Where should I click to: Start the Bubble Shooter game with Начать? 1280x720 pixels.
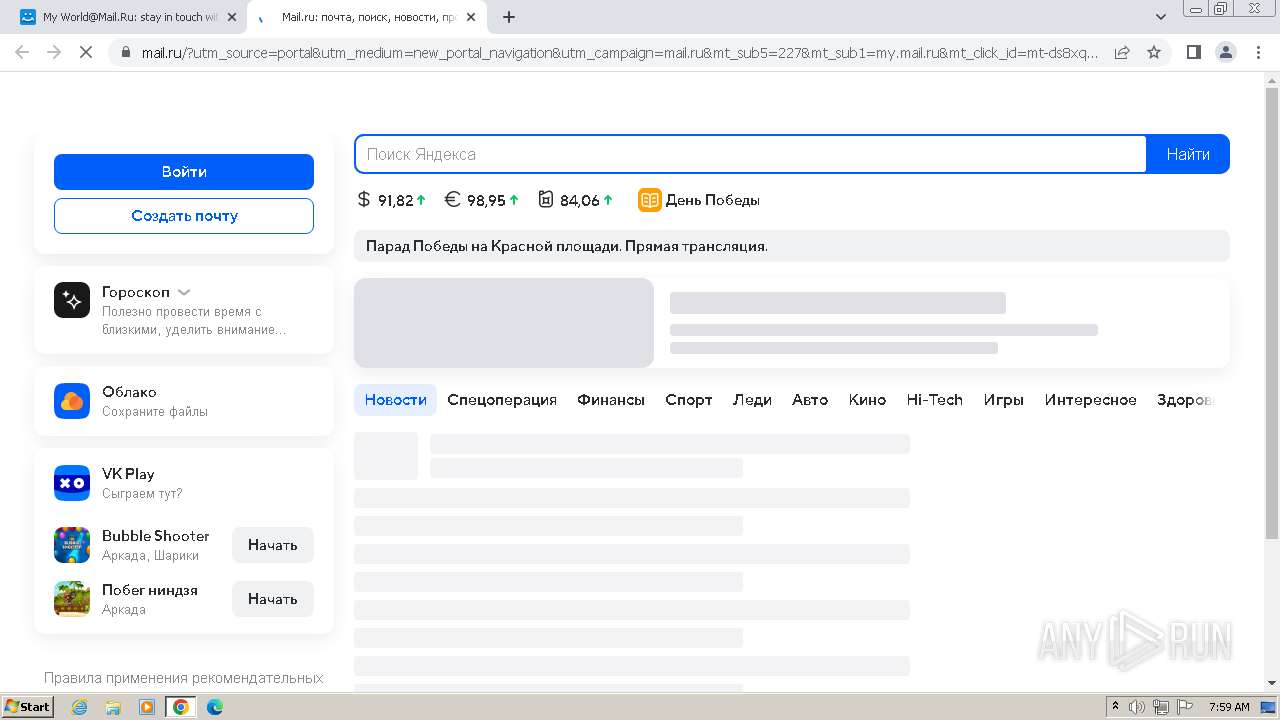pyautogui.click(x=273, y=545)
